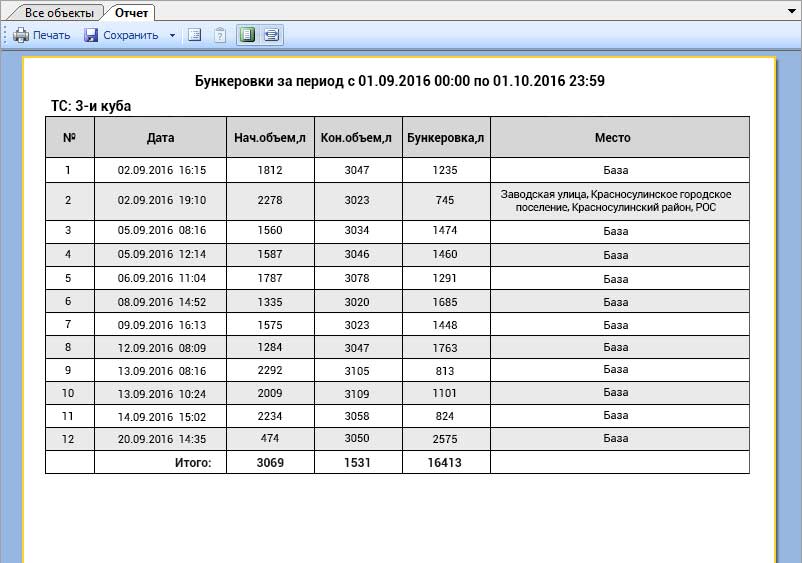Click the date cell 20.09.2016 14:35

(x=161, y=439)
